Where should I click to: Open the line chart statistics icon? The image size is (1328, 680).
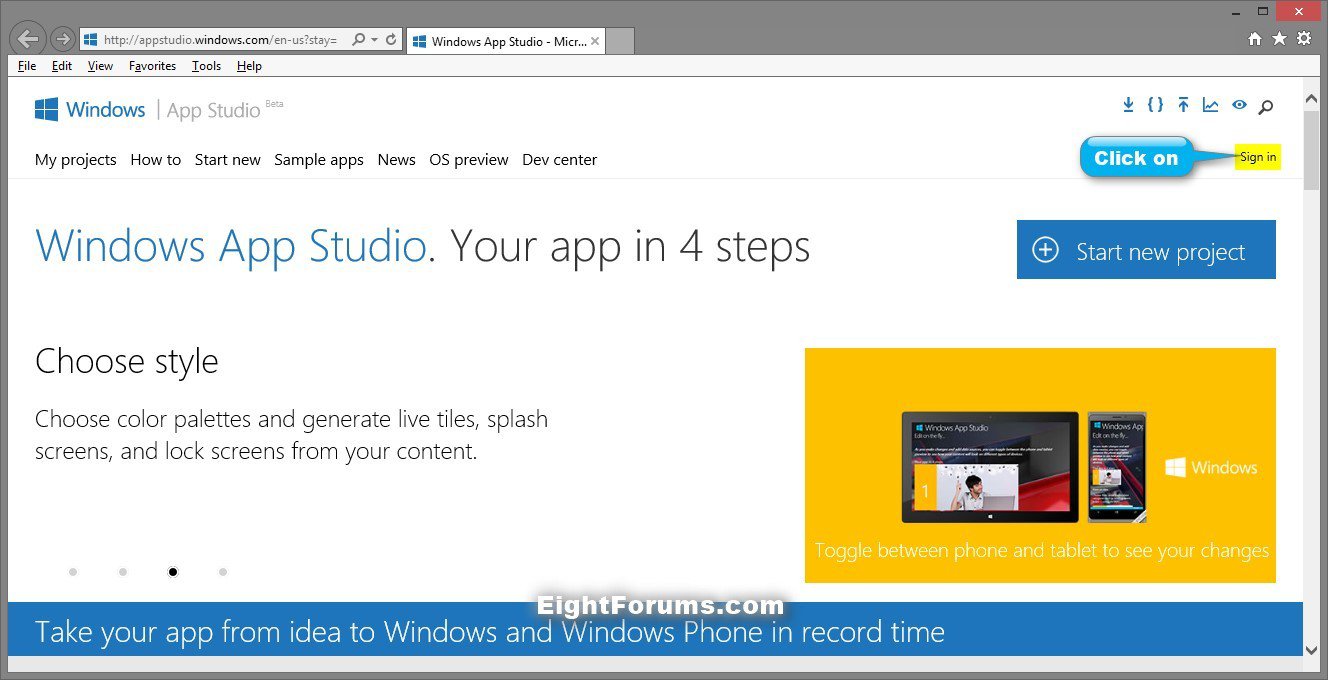click(1210, 105)
